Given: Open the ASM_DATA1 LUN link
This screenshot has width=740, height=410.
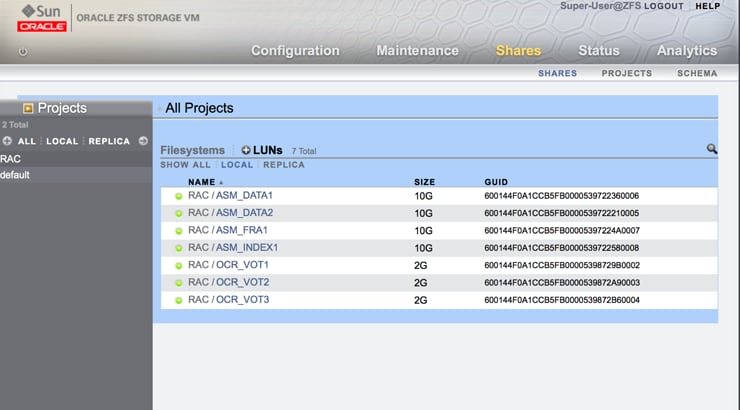Looking at the screenshot, I should pos(244,195).
